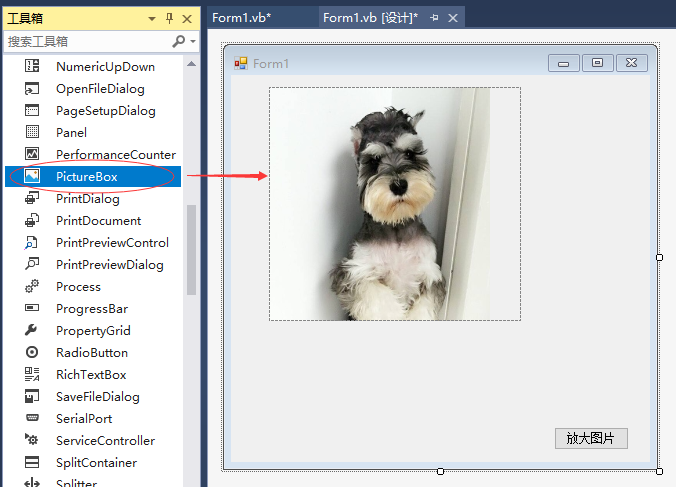Click the SplitContainer label
676x487 pixels.
(97, 462)
